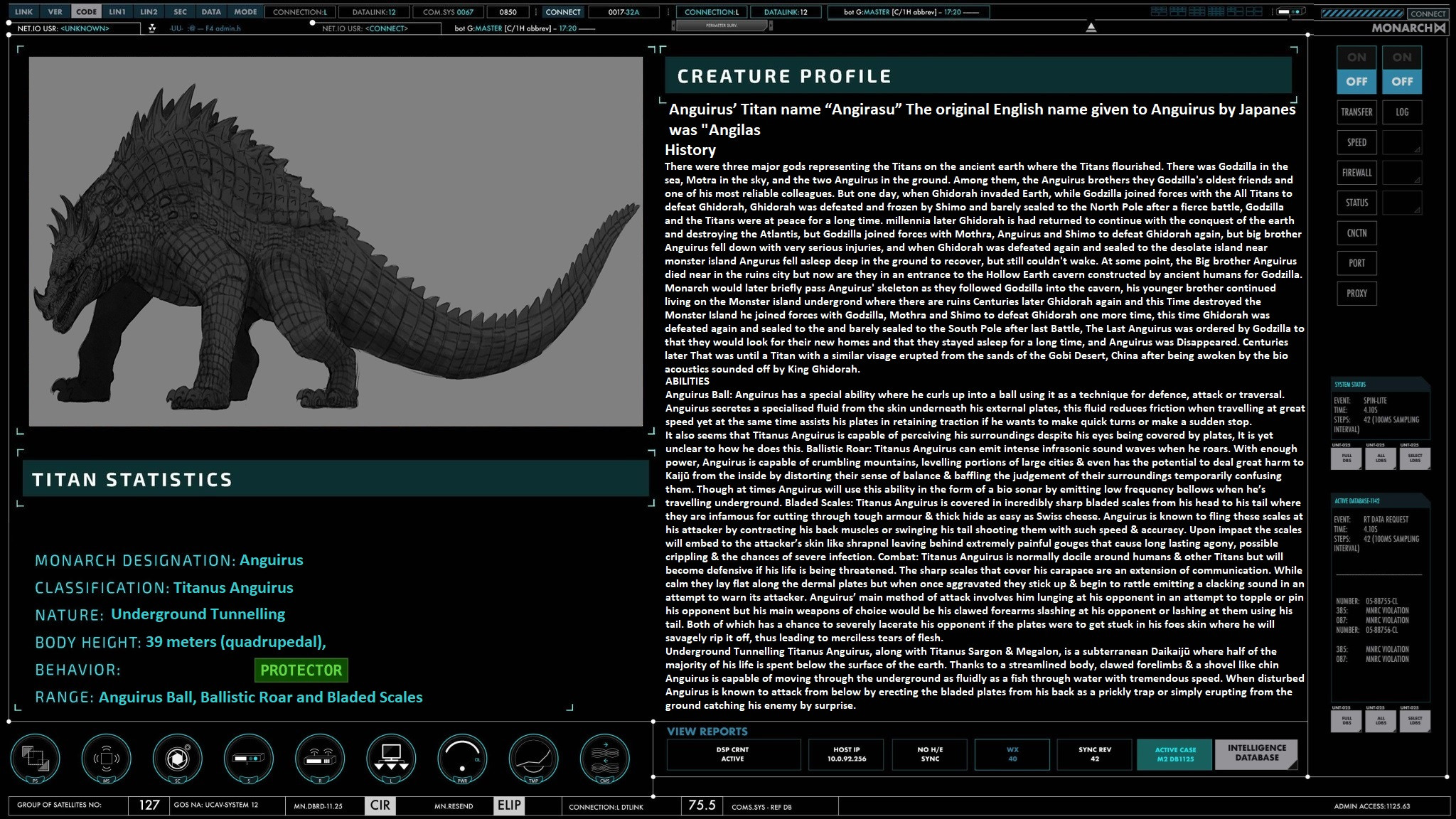
Task: Click the striped progress bar top right
Action: click(x=1362, y=14)
